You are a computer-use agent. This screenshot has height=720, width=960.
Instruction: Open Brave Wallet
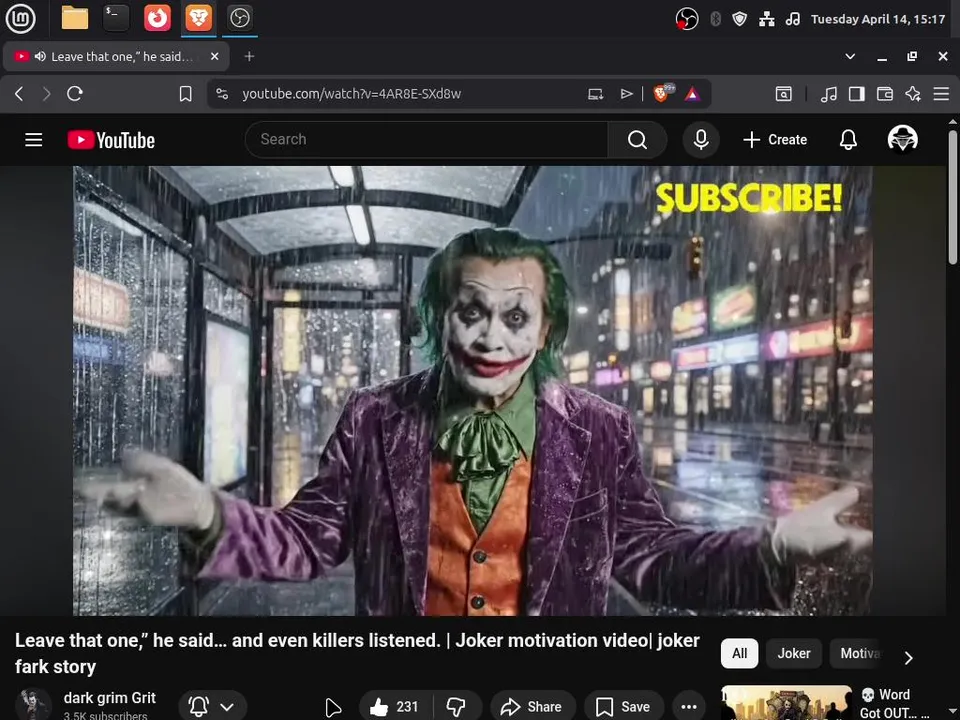[x=885, y=94]
